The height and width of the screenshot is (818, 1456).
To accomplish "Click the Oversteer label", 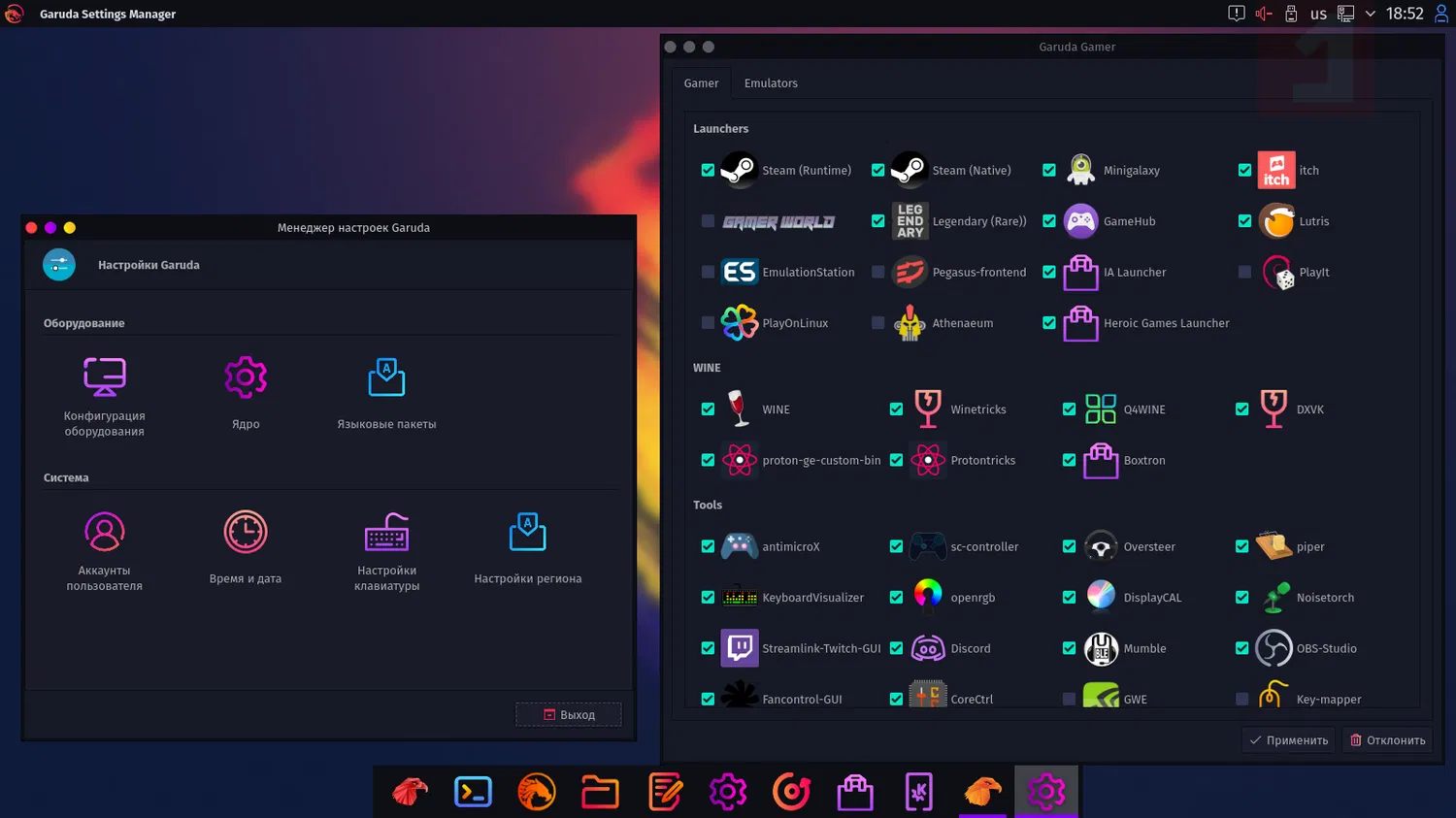I will pos(1149,547).
